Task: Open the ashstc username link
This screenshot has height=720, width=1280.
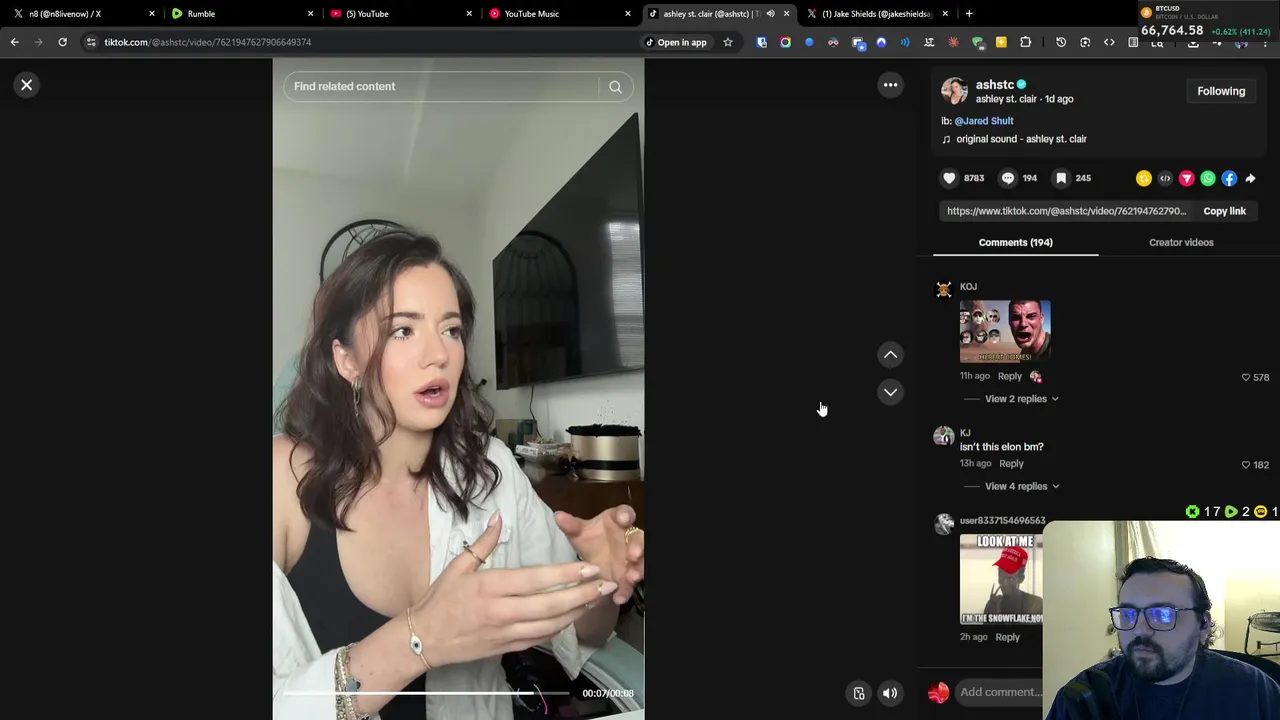Action: (995, 85)
